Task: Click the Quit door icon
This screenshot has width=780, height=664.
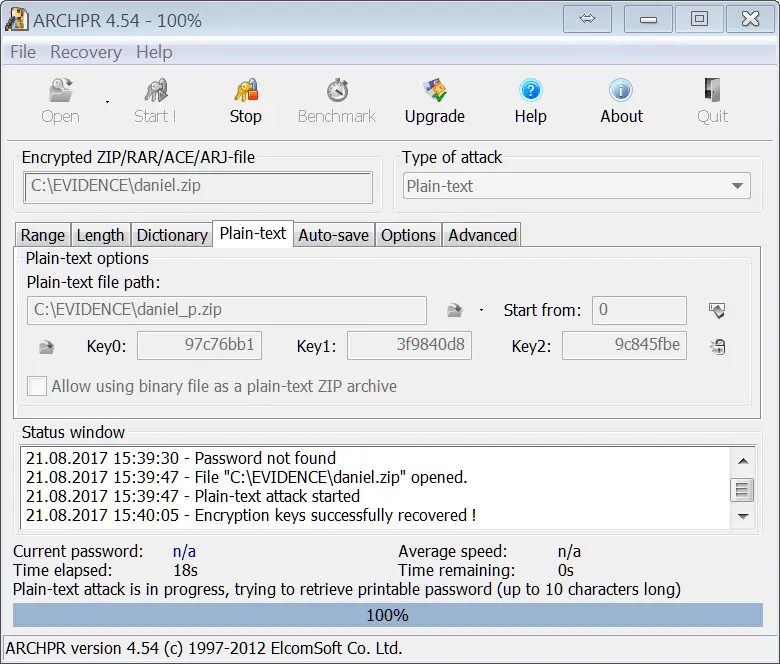Action: coord(712,92)
